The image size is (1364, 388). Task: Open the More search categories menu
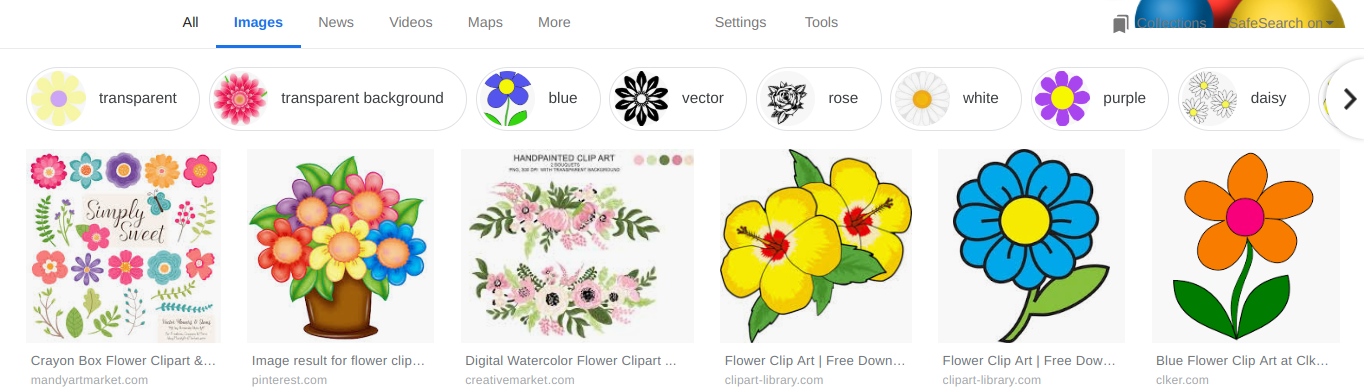(554, 22)
